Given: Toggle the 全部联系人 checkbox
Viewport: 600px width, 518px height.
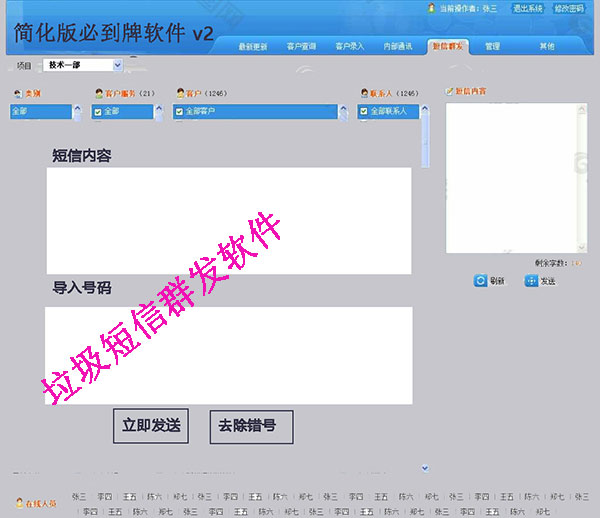Looking at the screenshot, I should coord(364,112).
